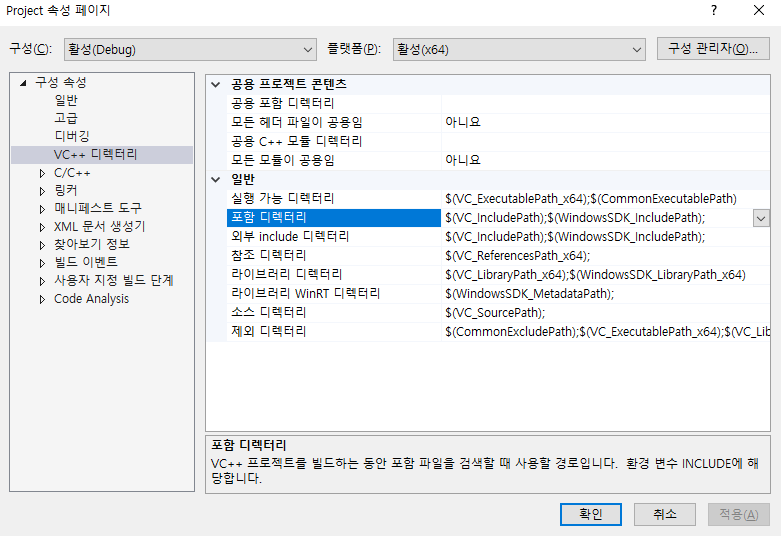Image resolution: width=781 pixels, height=536 pixels.
Task: Select 디버깅 in the property tree
Action: [72, 136]
